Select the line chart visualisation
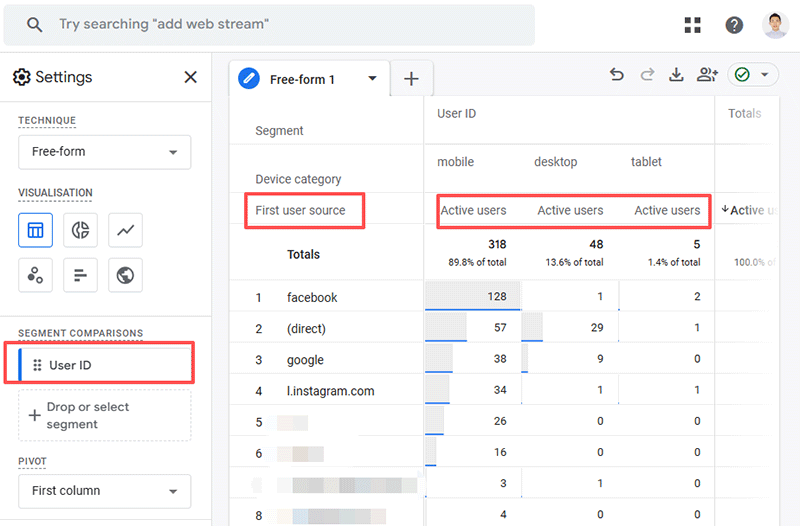The image size is (800, 526). [x=126, y=230]
